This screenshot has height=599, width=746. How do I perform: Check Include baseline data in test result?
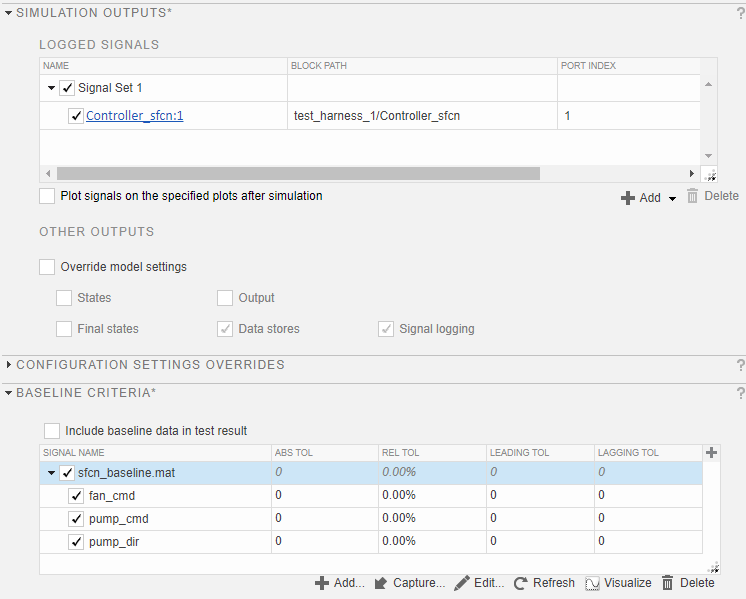pyautogui.click(x=52, y=431)
